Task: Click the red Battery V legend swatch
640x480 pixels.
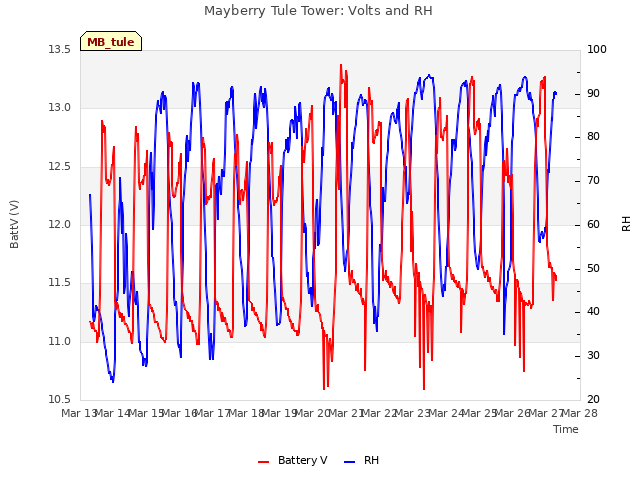Action: click(x=264, y=462)
